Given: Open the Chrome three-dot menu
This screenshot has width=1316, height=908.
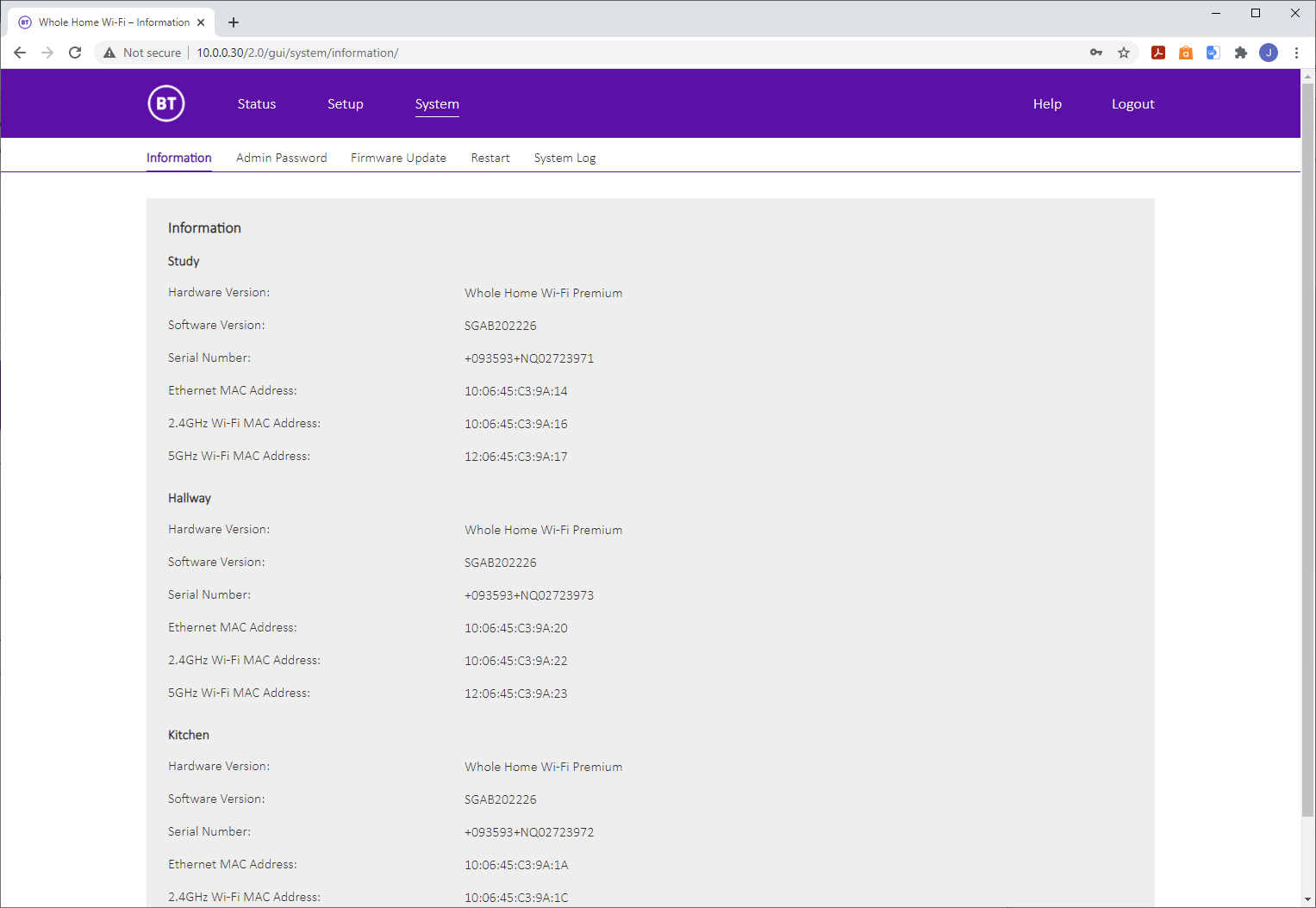Looking at the screenshot, I should (1296, 53).
